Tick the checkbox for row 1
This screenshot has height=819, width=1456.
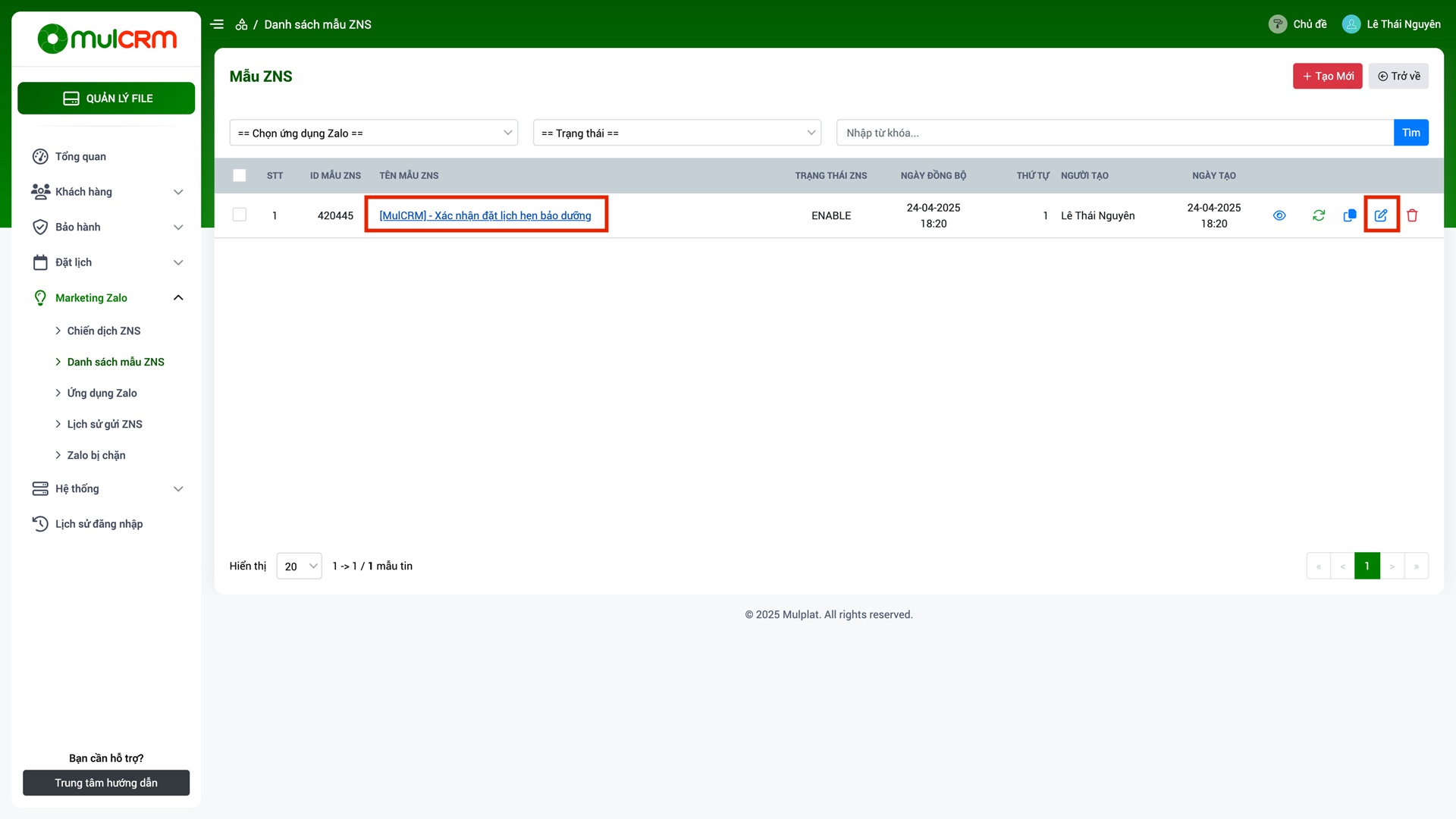click(x=240, y=215)
